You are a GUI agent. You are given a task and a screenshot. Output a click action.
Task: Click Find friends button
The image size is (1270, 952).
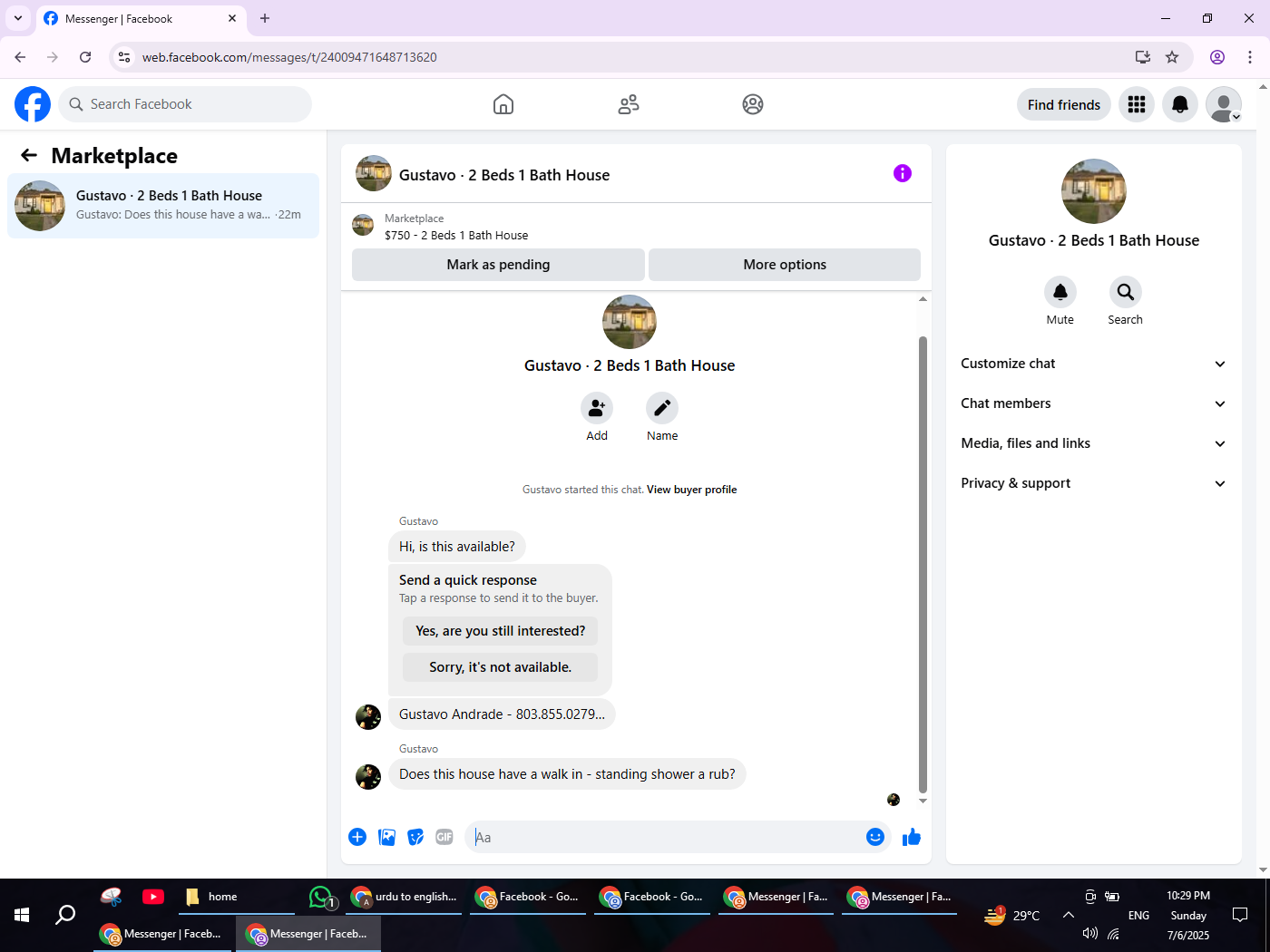point(1064,104)
